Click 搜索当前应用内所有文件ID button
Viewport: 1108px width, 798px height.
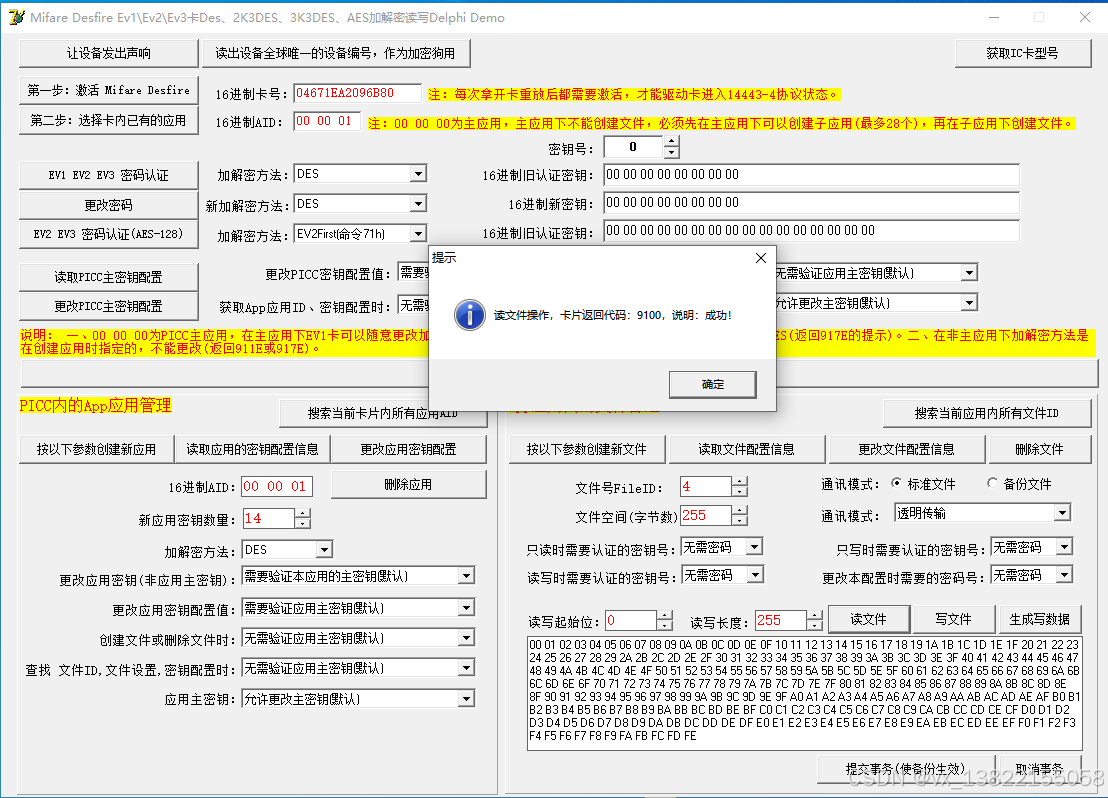[x=987, y=413]
